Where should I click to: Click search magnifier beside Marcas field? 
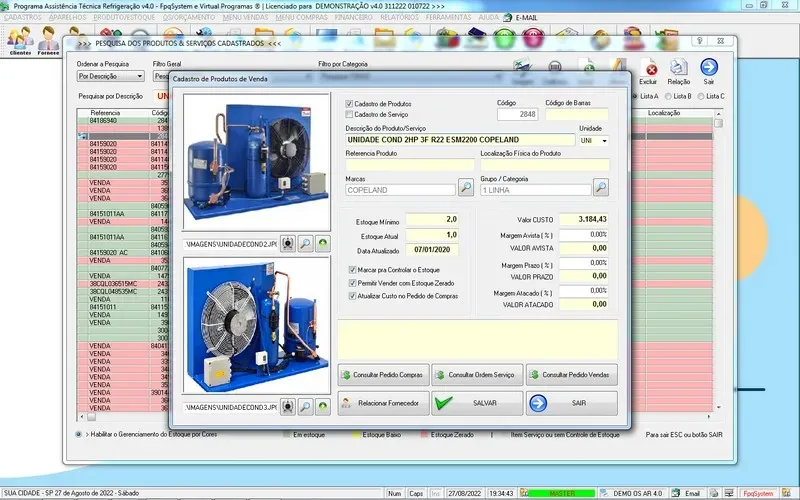coord(466,187)
